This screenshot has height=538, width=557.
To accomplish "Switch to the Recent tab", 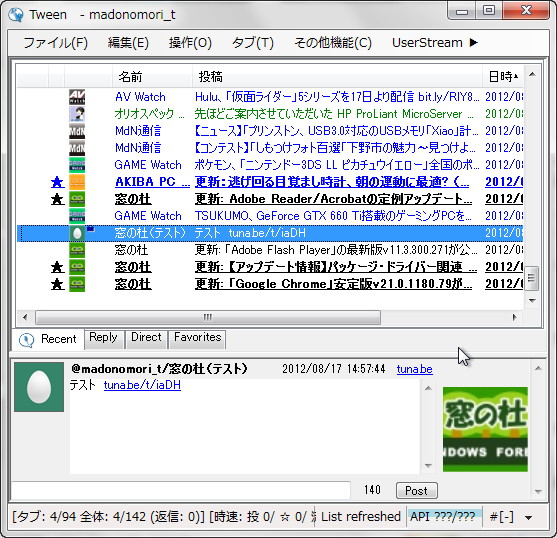I will point(48,339).
